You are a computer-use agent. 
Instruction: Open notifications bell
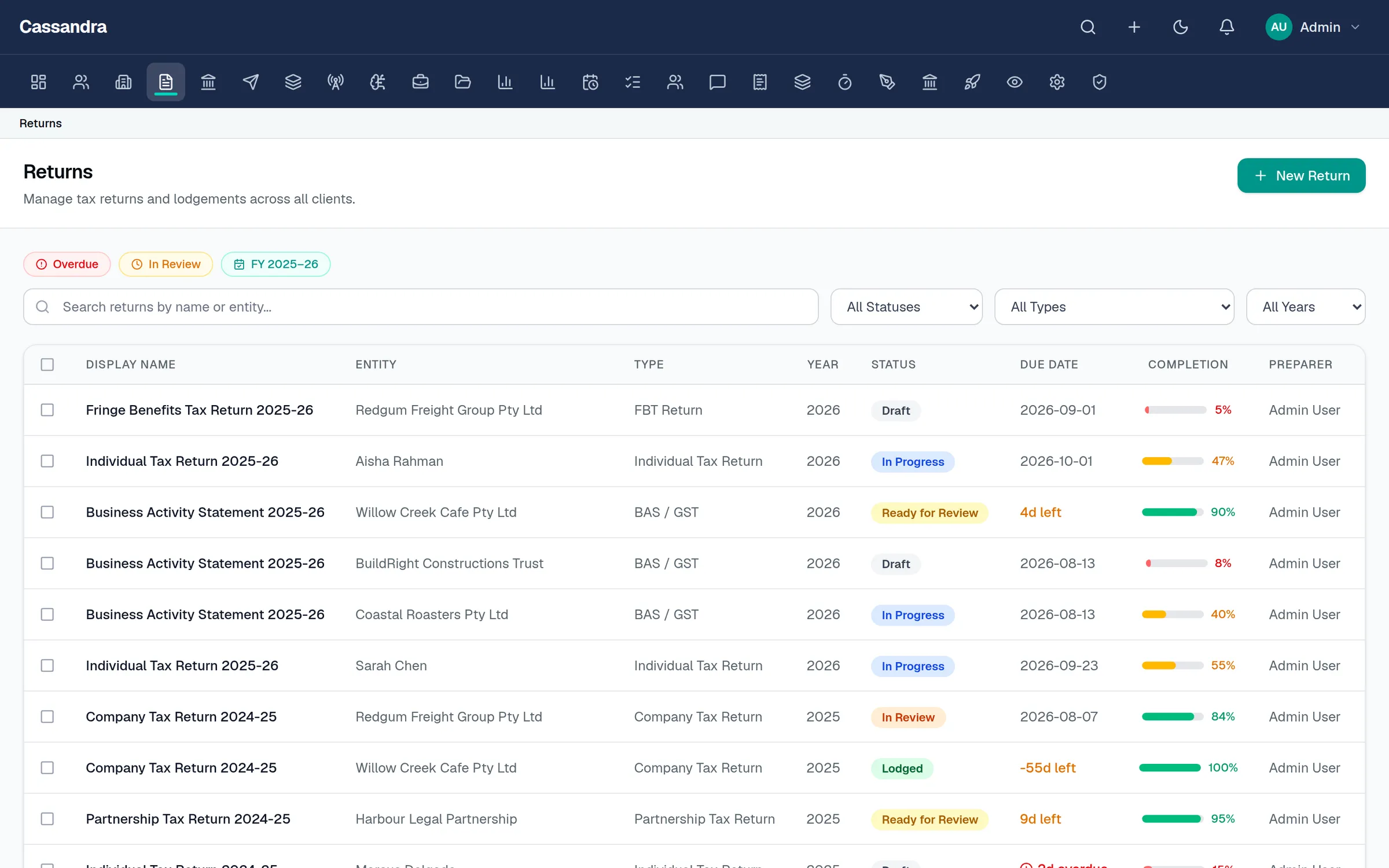click(1227, 27)
